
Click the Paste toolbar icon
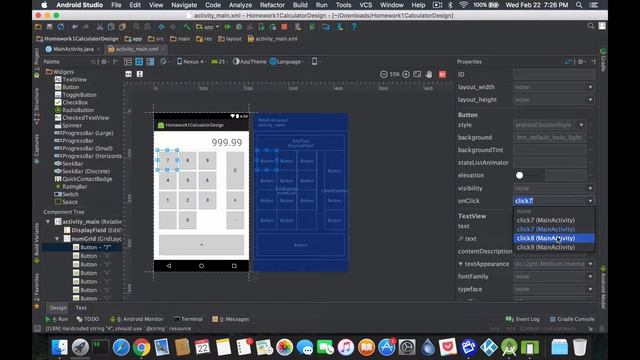(122, 27)
